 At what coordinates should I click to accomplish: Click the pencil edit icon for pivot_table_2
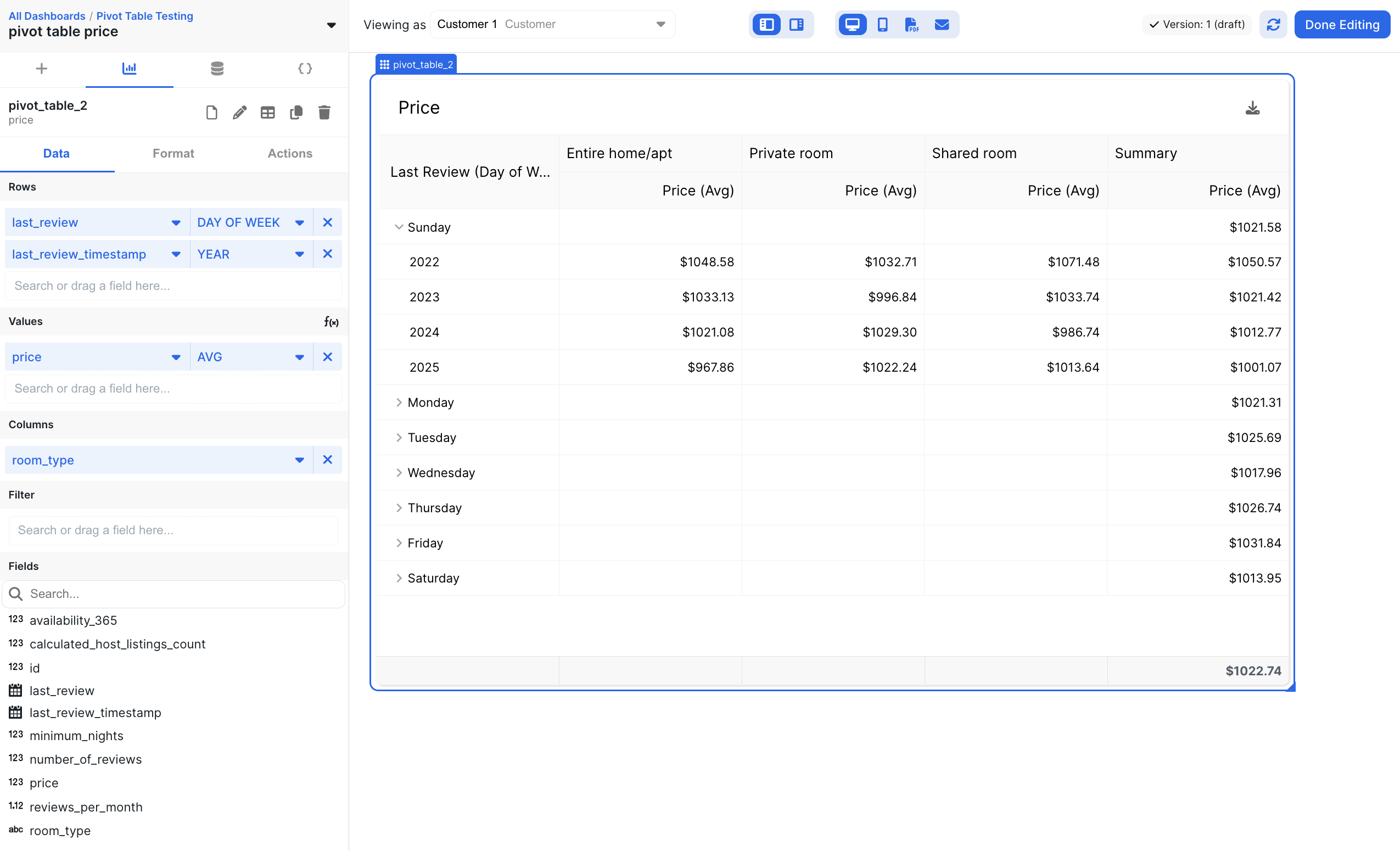click(x=239, y=113)
